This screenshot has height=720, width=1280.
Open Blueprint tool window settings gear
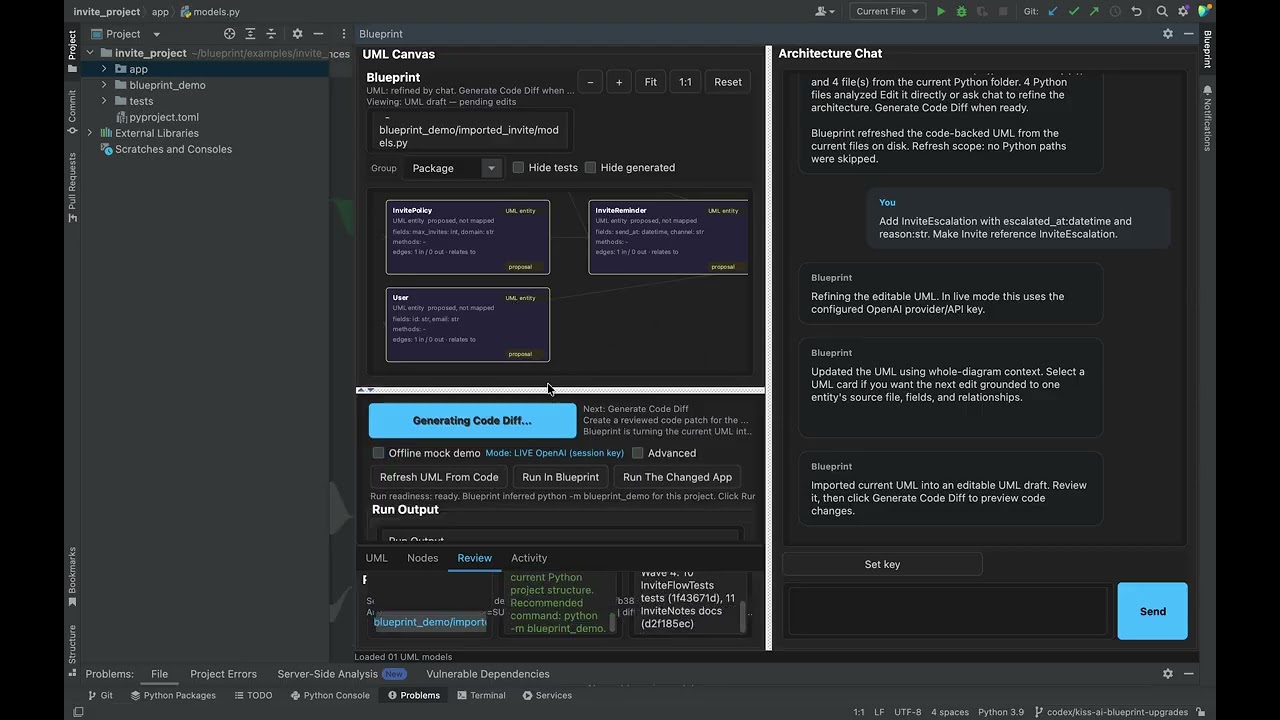(1167, 34)
